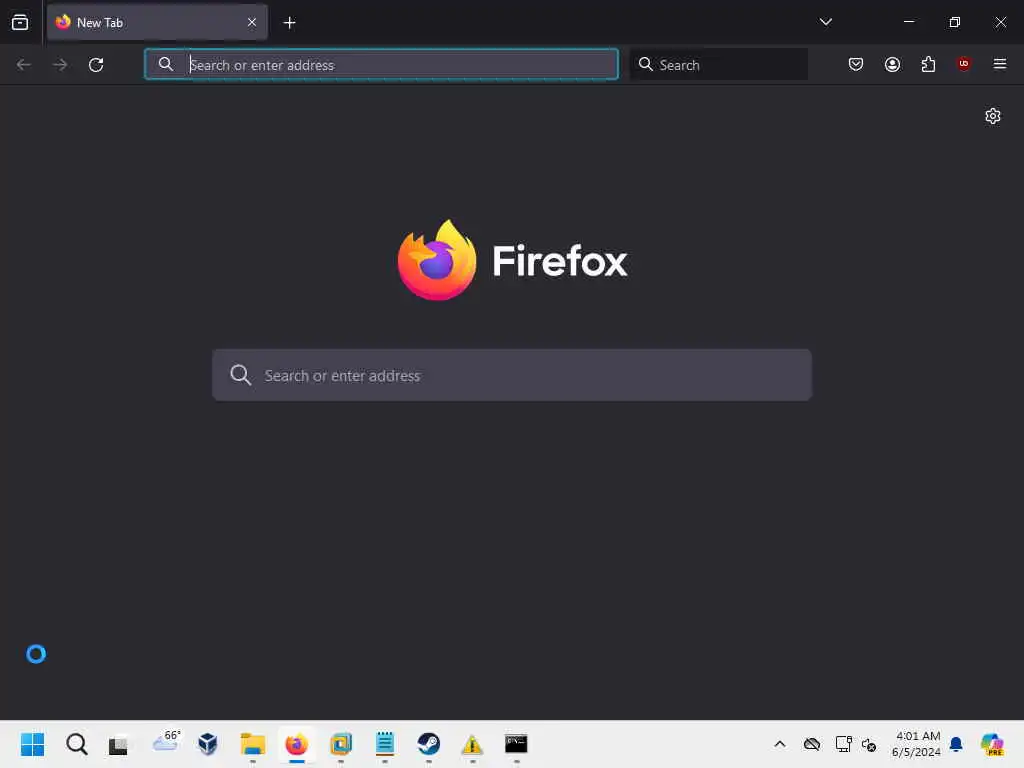Open File Explorer from taskbar
Image resolution: width=1024 pixels, height=768 pixels.
point(253,744)
